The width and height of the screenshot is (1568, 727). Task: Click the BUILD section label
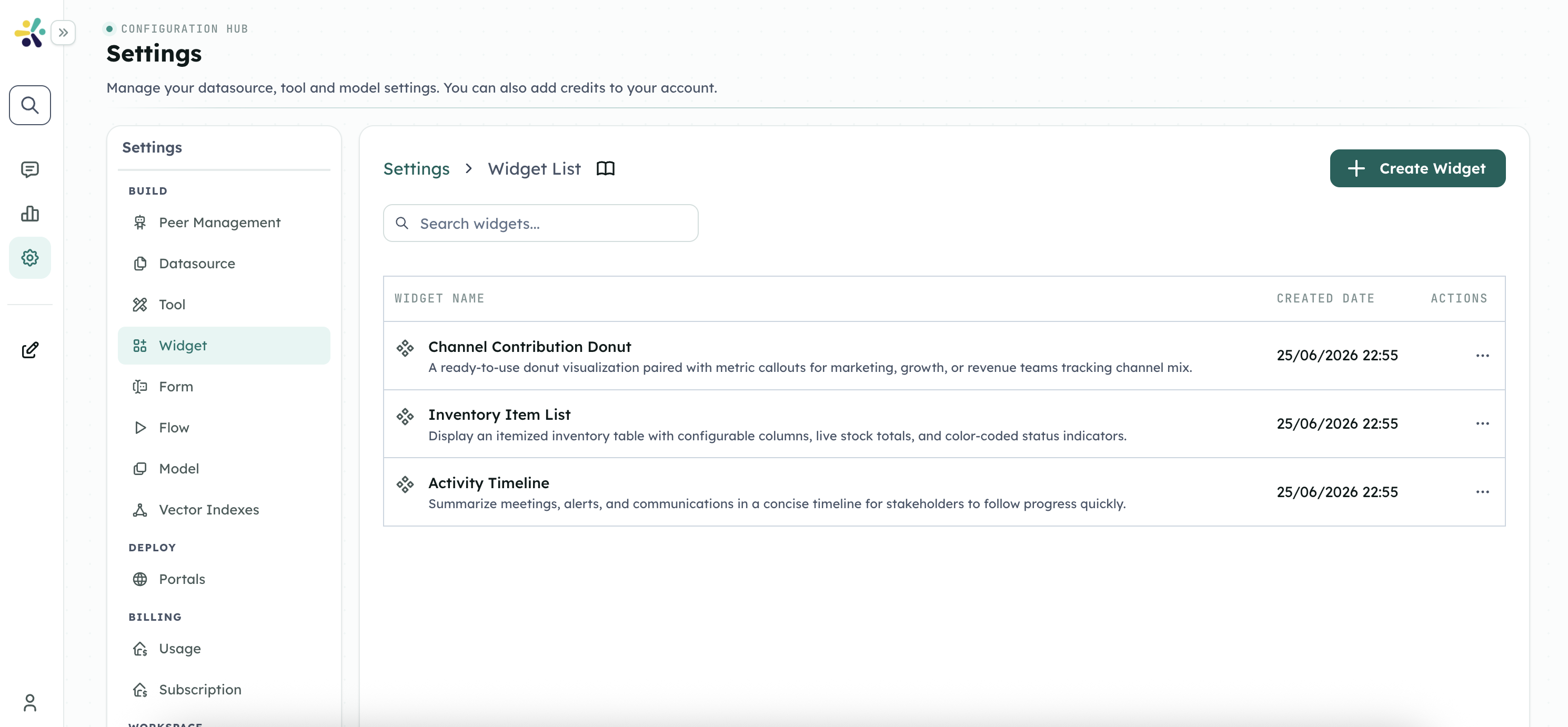click(x=148, y=191)
